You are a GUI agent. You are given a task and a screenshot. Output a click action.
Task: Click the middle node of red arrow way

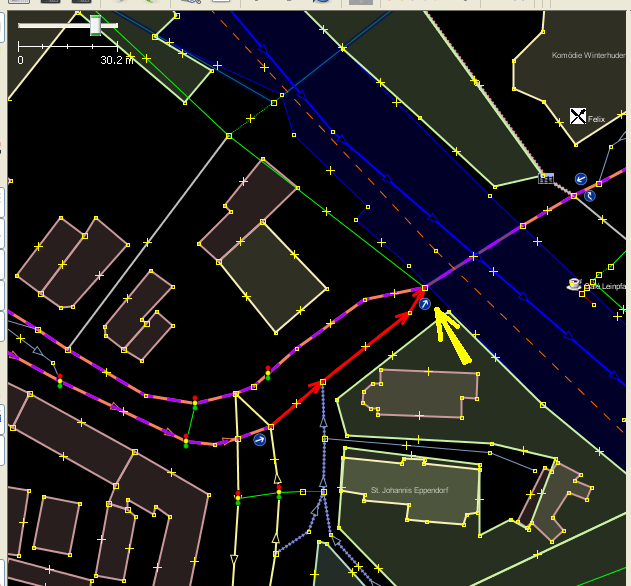coord(322,381)
